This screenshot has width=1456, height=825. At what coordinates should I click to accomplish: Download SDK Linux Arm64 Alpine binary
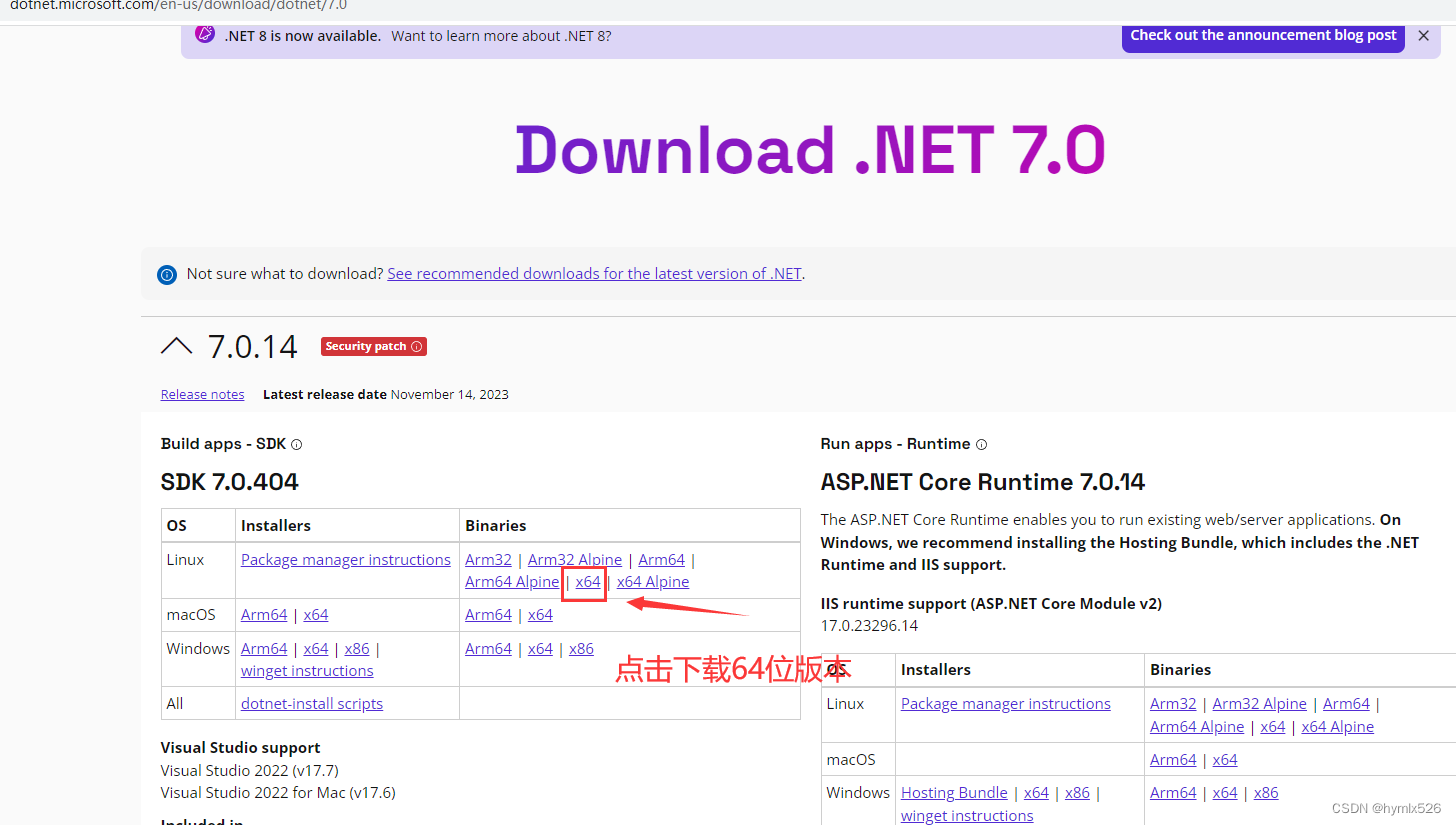(512, 582)
